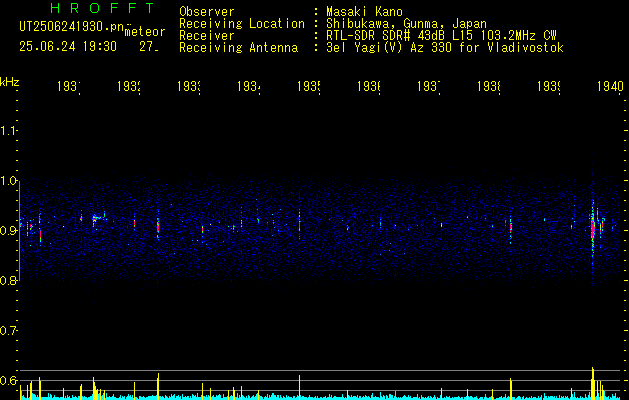Click the 1933 time axis label
Screen dimensions: 629x400
[189, 86]
